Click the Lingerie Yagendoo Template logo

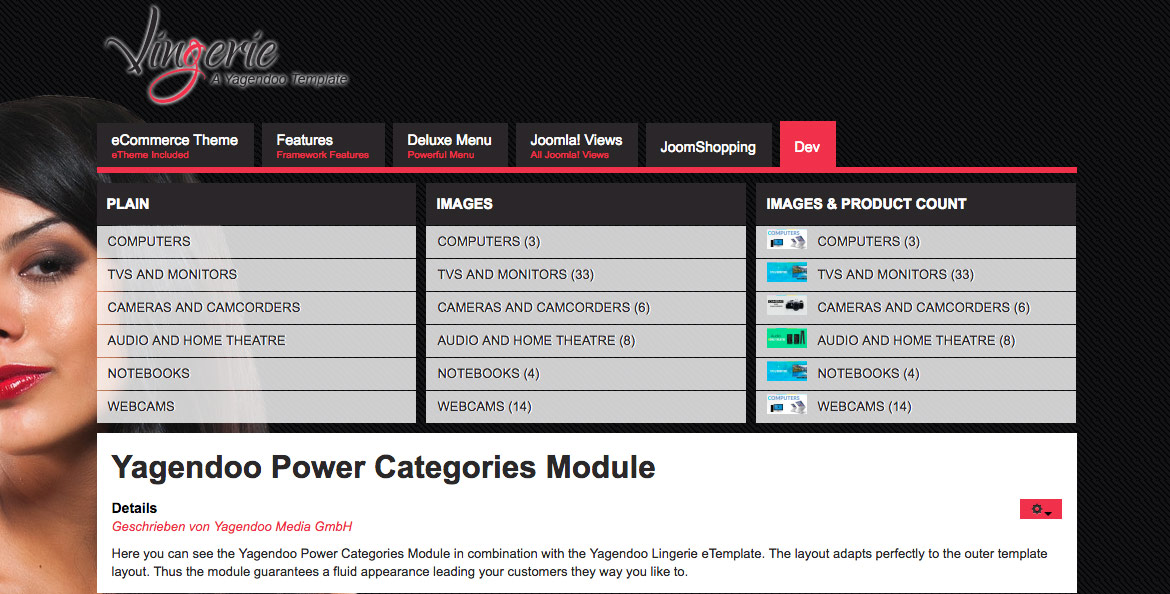pyautogui.click(x=226, y=55)
